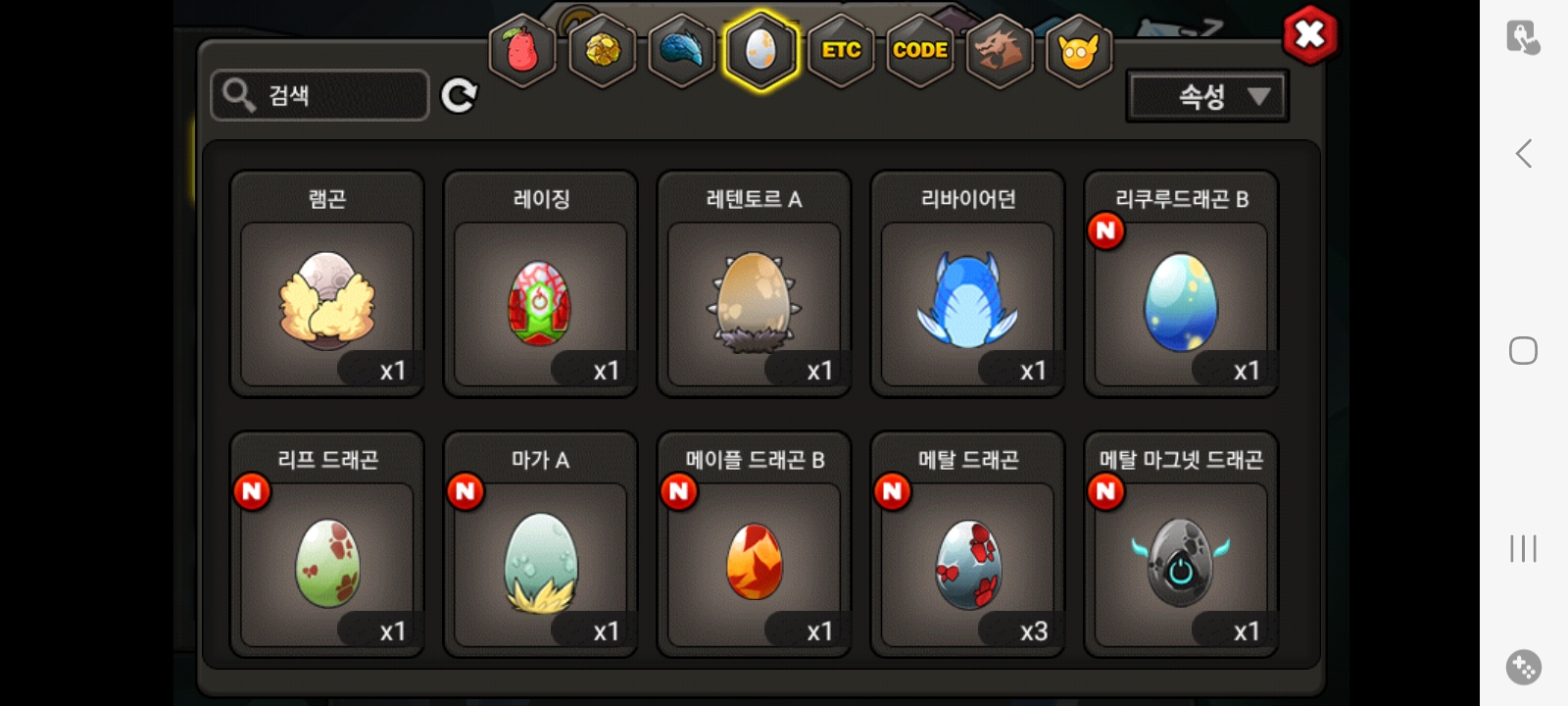Open the yellow owl mask tab
The height and width of the screenshot is (706, 1568).
(x=1079, y=50)
